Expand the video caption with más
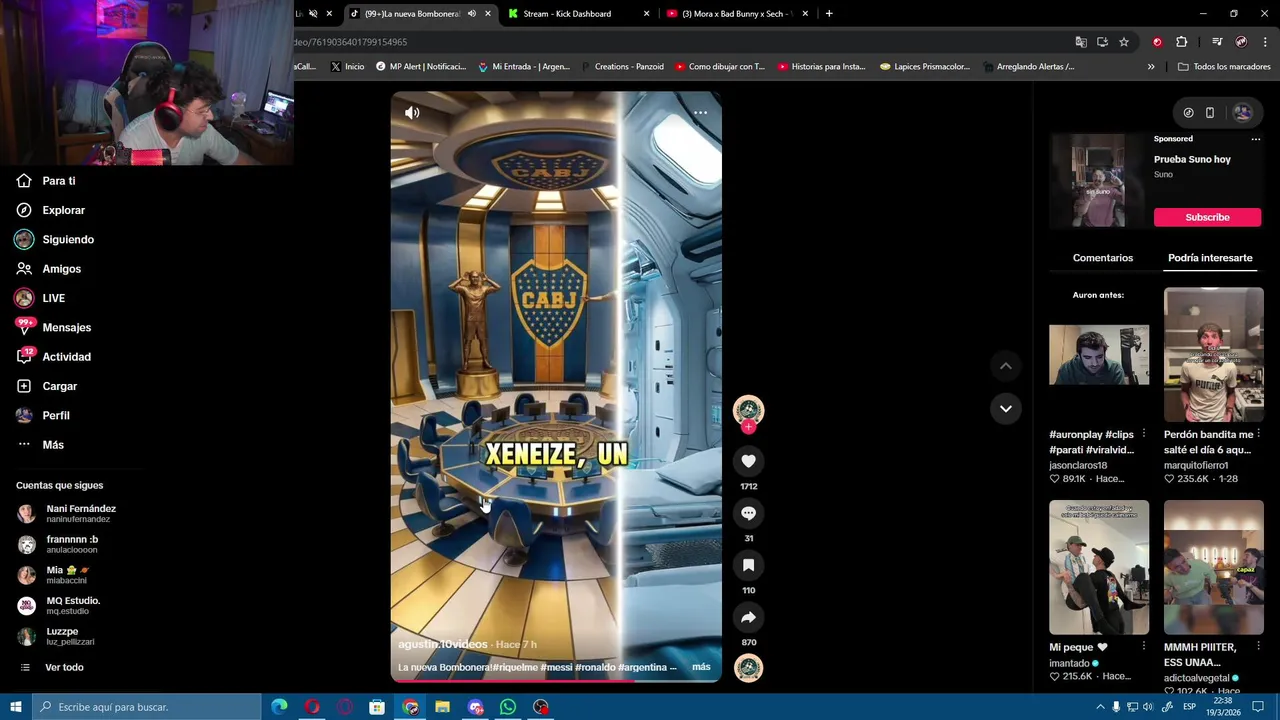 (701, 667)
